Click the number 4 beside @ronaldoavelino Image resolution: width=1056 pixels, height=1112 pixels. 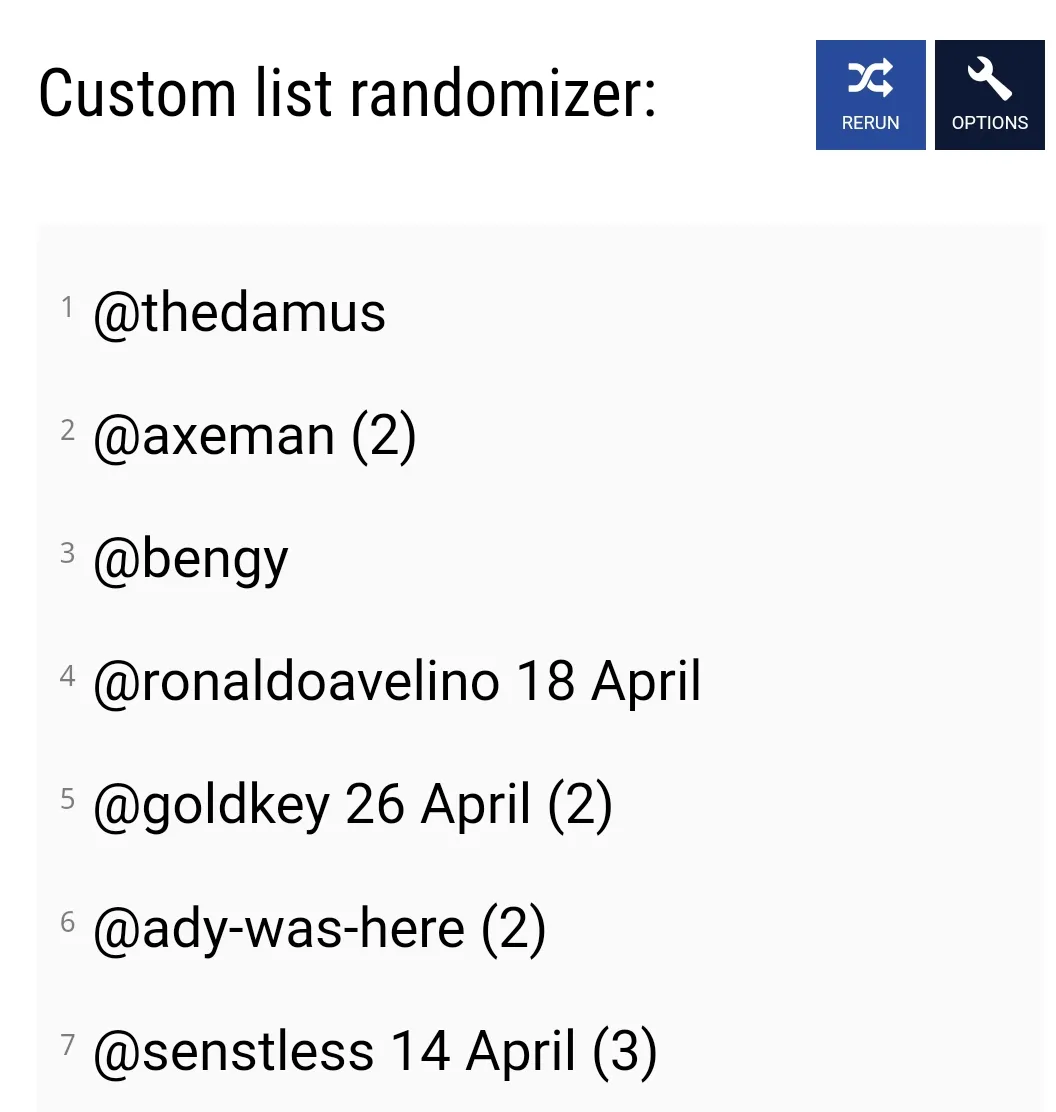pyautogui.click(x=68, y=676)
